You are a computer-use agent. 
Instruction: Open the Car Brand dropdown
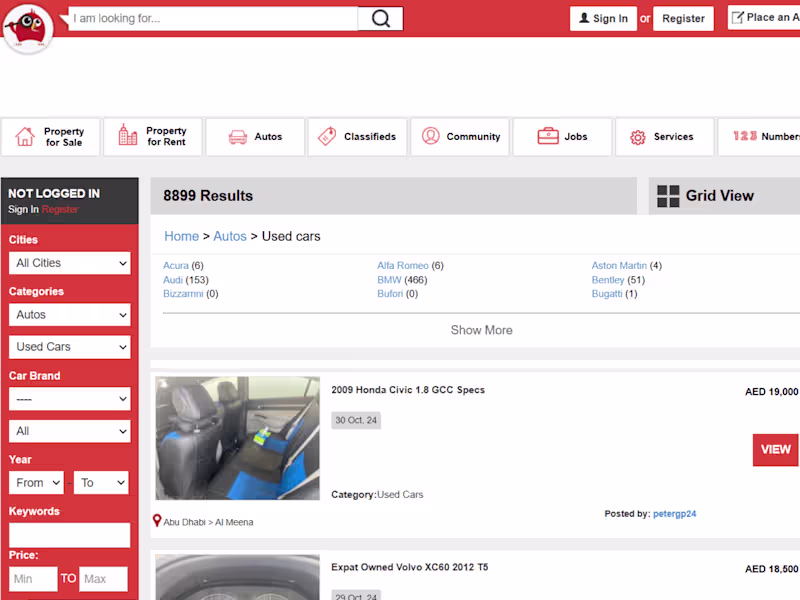tap(70, 399)
